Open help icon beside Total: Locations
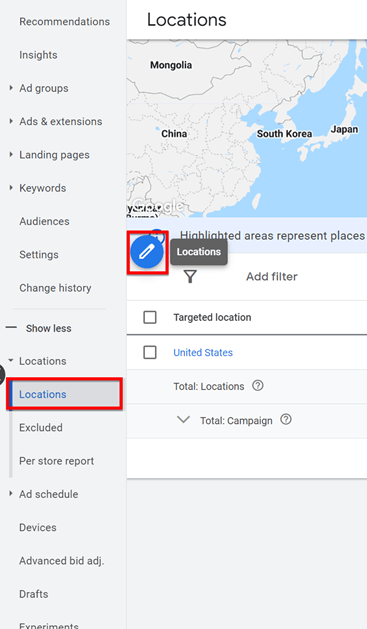The image size is (367, 629). [x=258, y=386]
